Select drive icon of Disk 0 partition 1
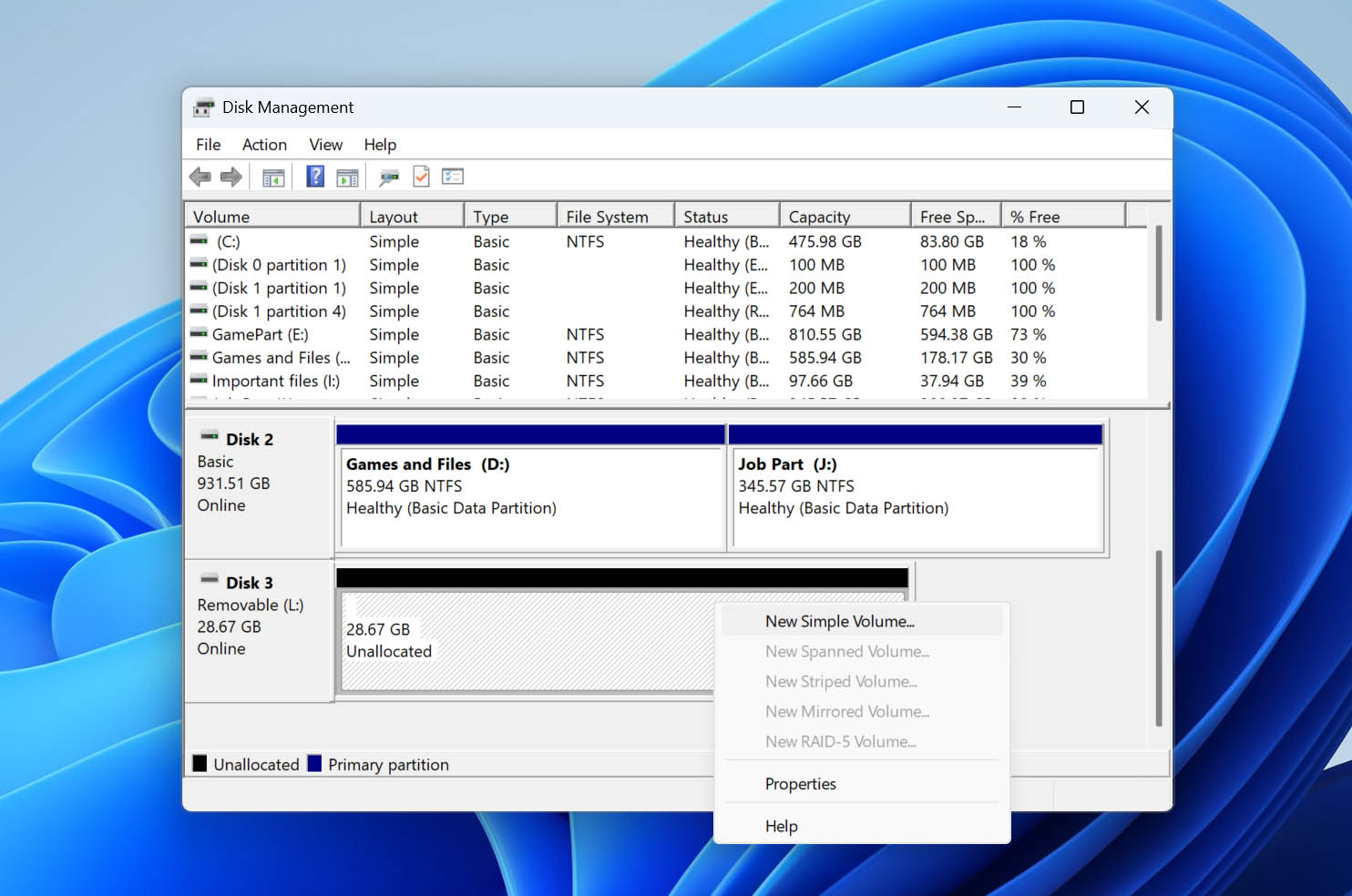 (x=199, y=264)
